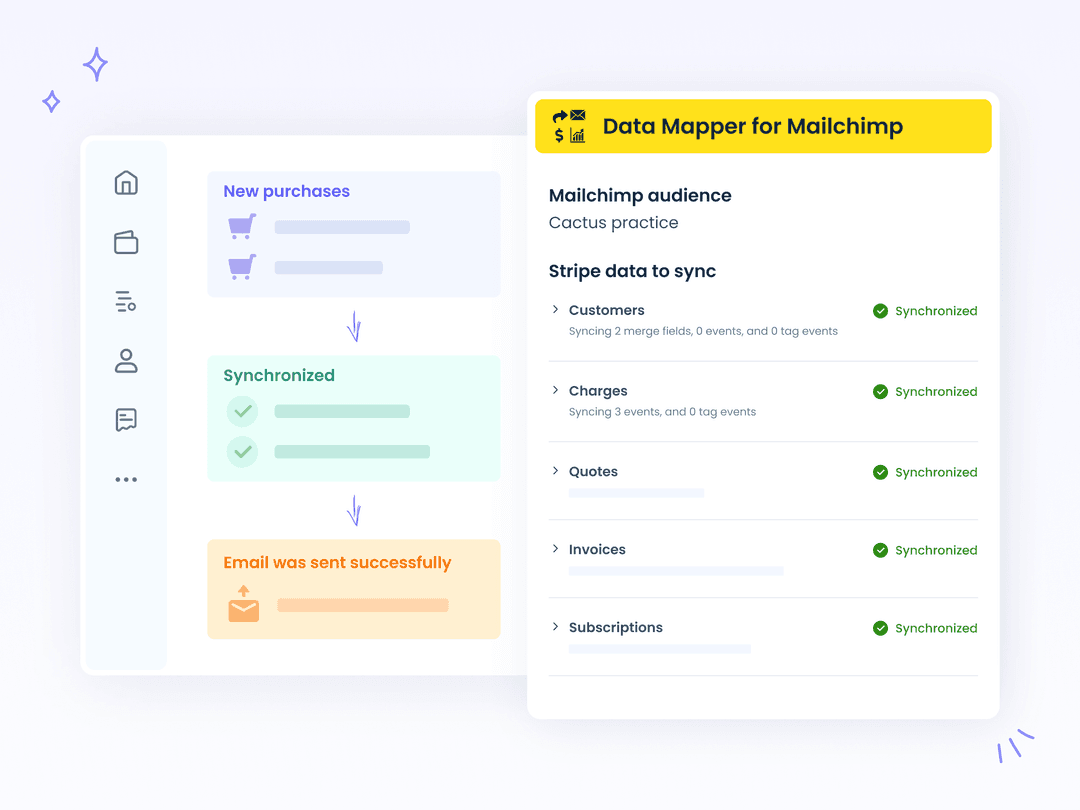Screen dimensions: 1080x810
Task: Click 'Syncing 2 merge fields' description text
Action: pos(703,331)
